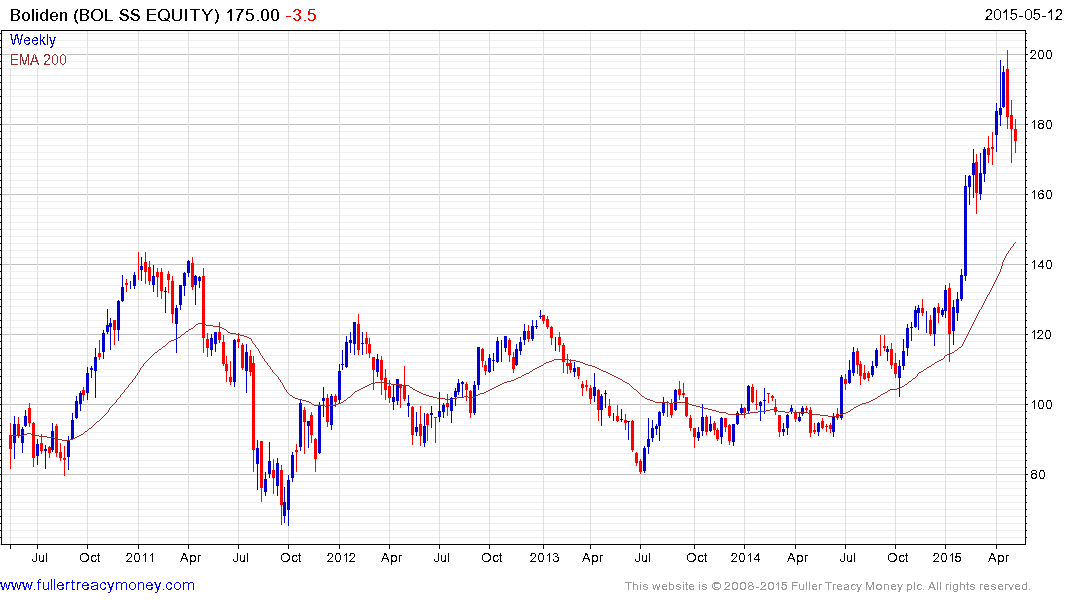Click the first Jul label on the axis

pos(40,557)
